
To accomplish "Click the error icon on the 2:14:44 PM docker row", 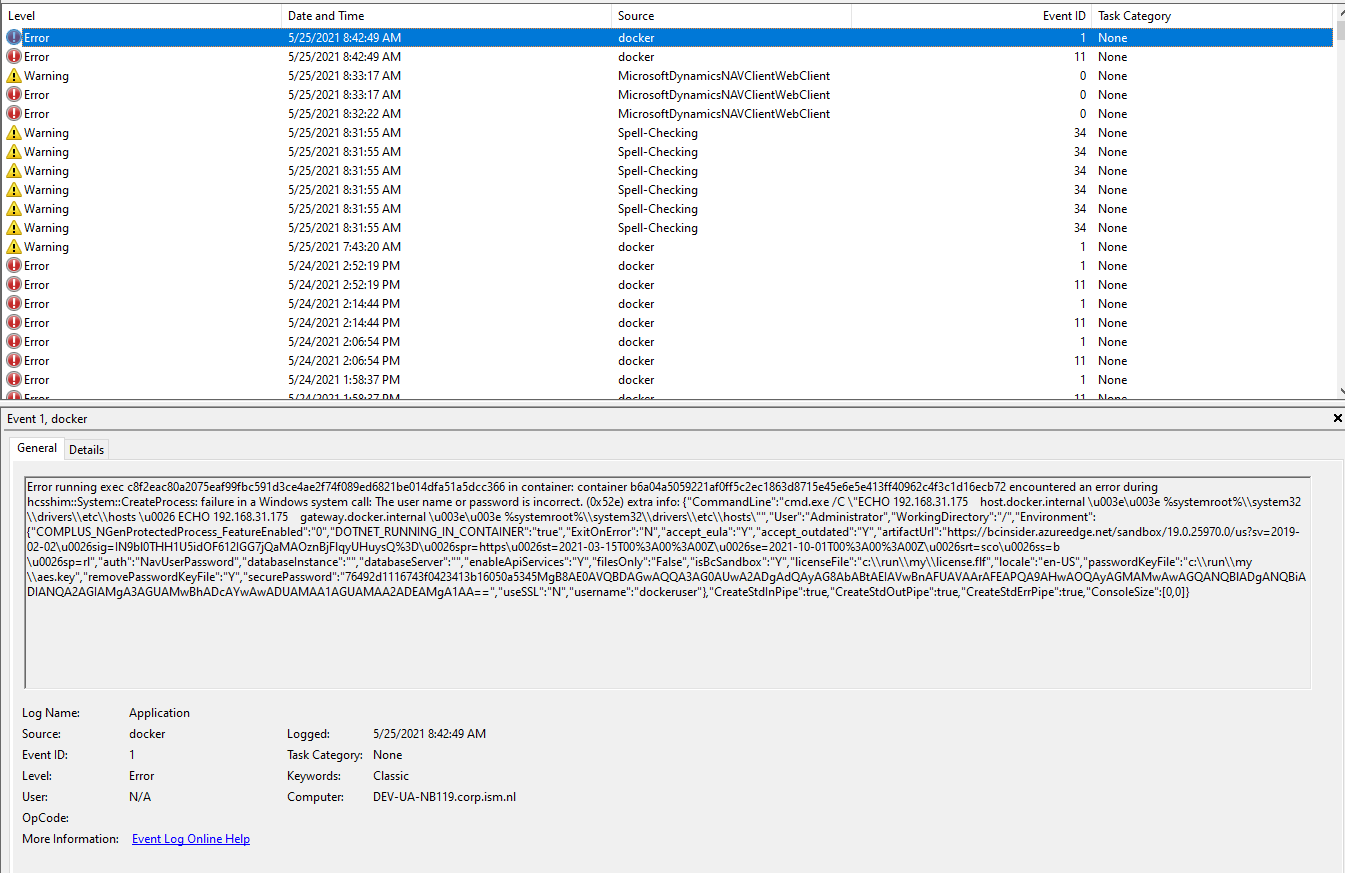I will (13, 303).
